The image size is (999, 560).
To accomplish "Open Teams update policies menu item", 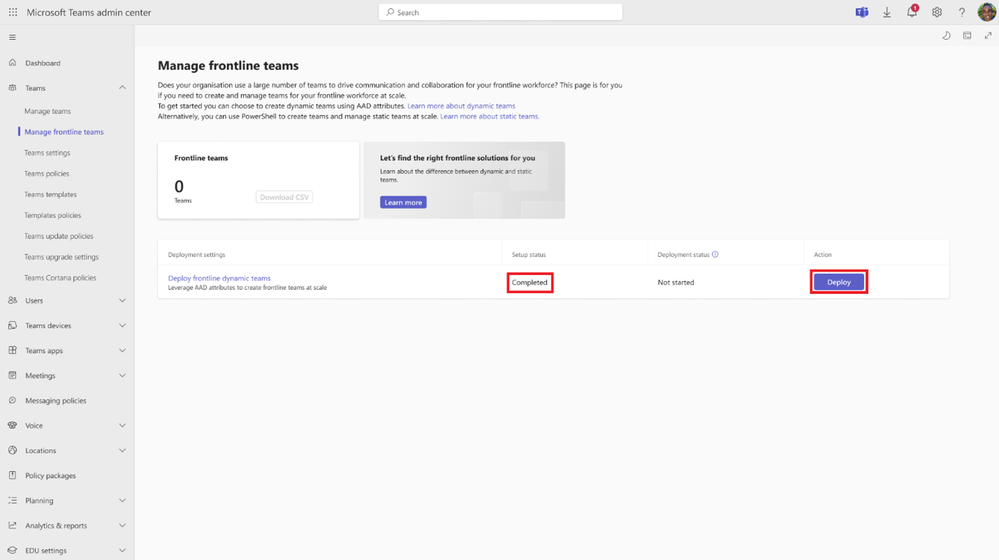I will tap(59, 236).
